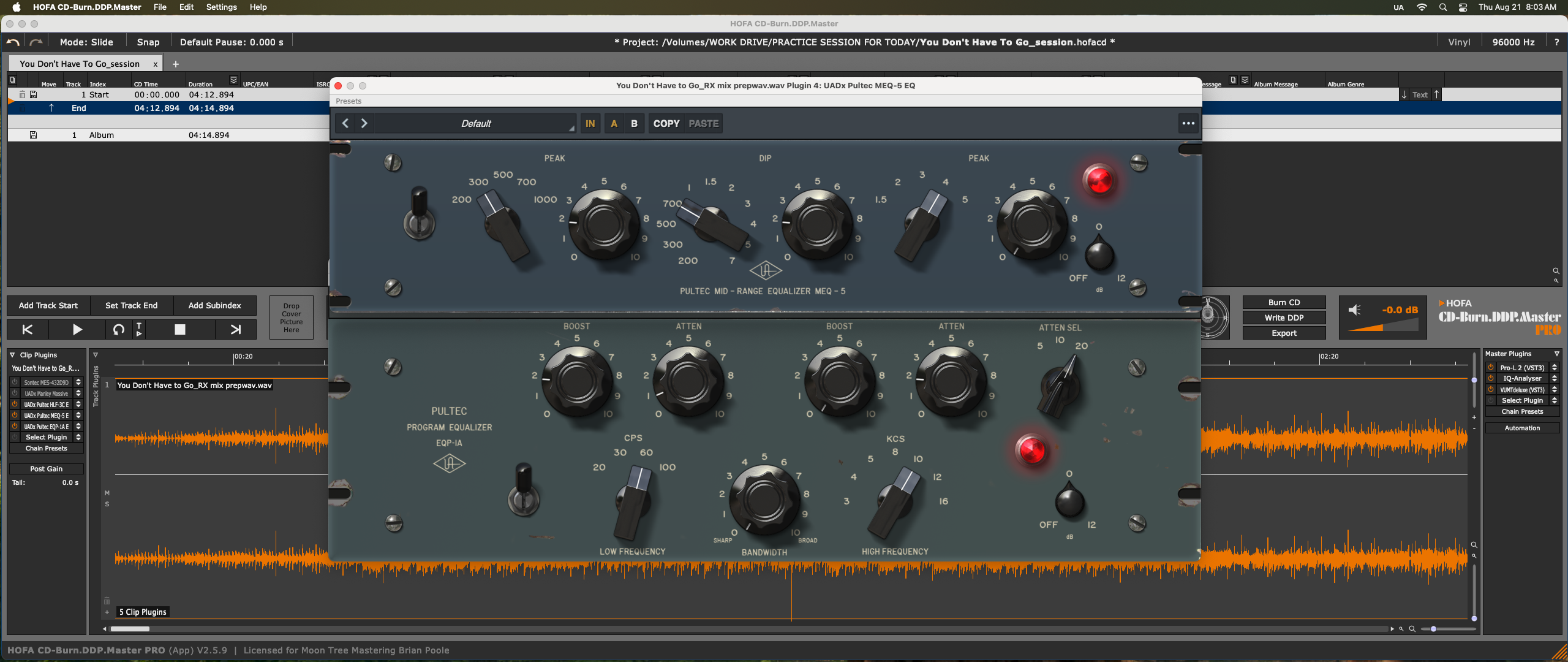Open the Settings menu

coord(221,7)
